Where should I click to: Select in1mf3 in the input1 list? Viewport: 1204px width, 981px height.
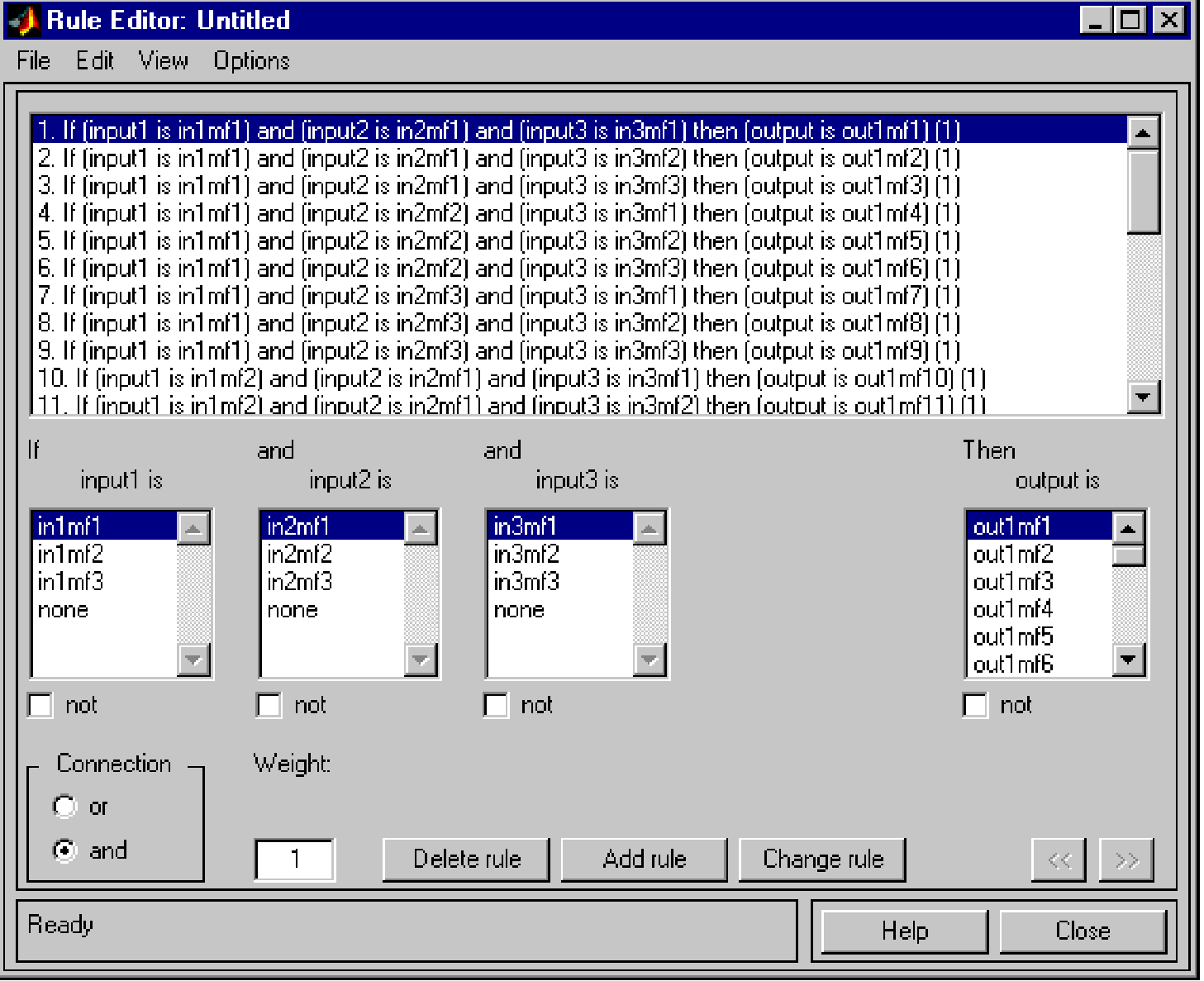coord(104,582)
